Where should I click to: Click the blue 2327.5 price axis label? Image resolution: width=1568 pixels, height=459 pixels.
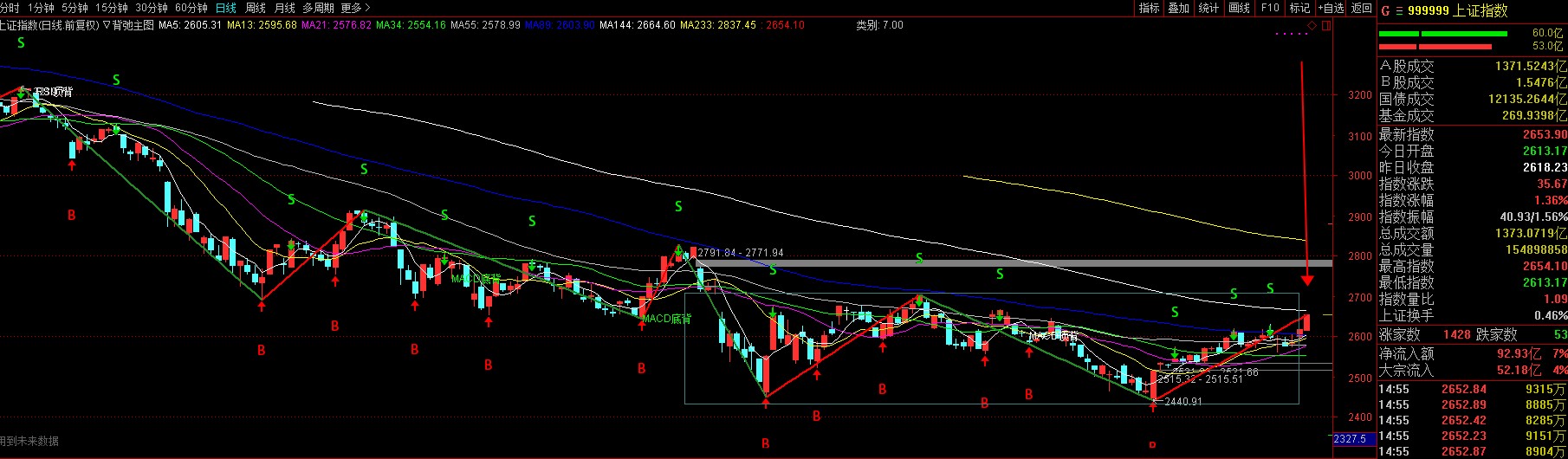1350,439
